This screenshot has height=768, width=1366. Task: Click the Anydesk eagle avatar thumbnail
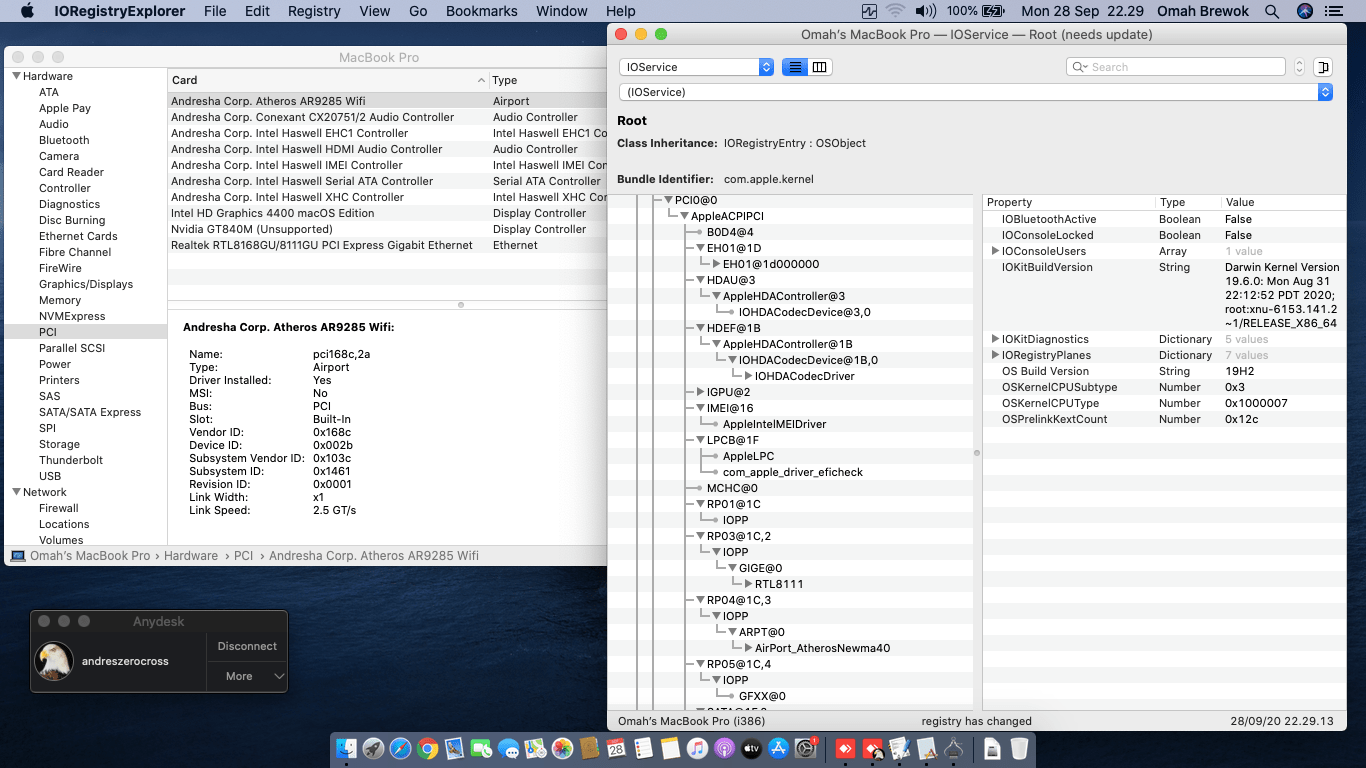(54, 661)
